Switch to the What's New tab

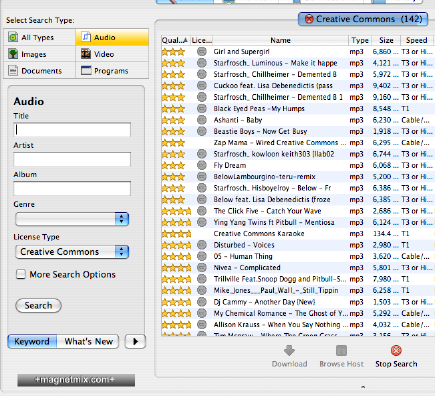click(x=88, y=341)
